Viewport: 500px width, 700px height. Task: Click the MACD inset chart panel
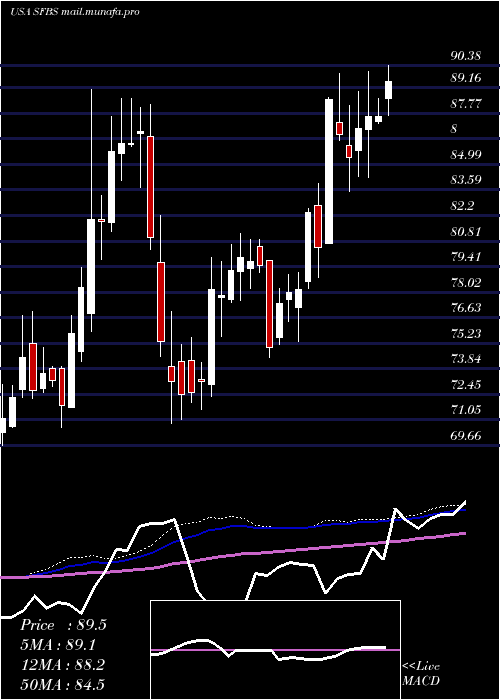[275, 650]
